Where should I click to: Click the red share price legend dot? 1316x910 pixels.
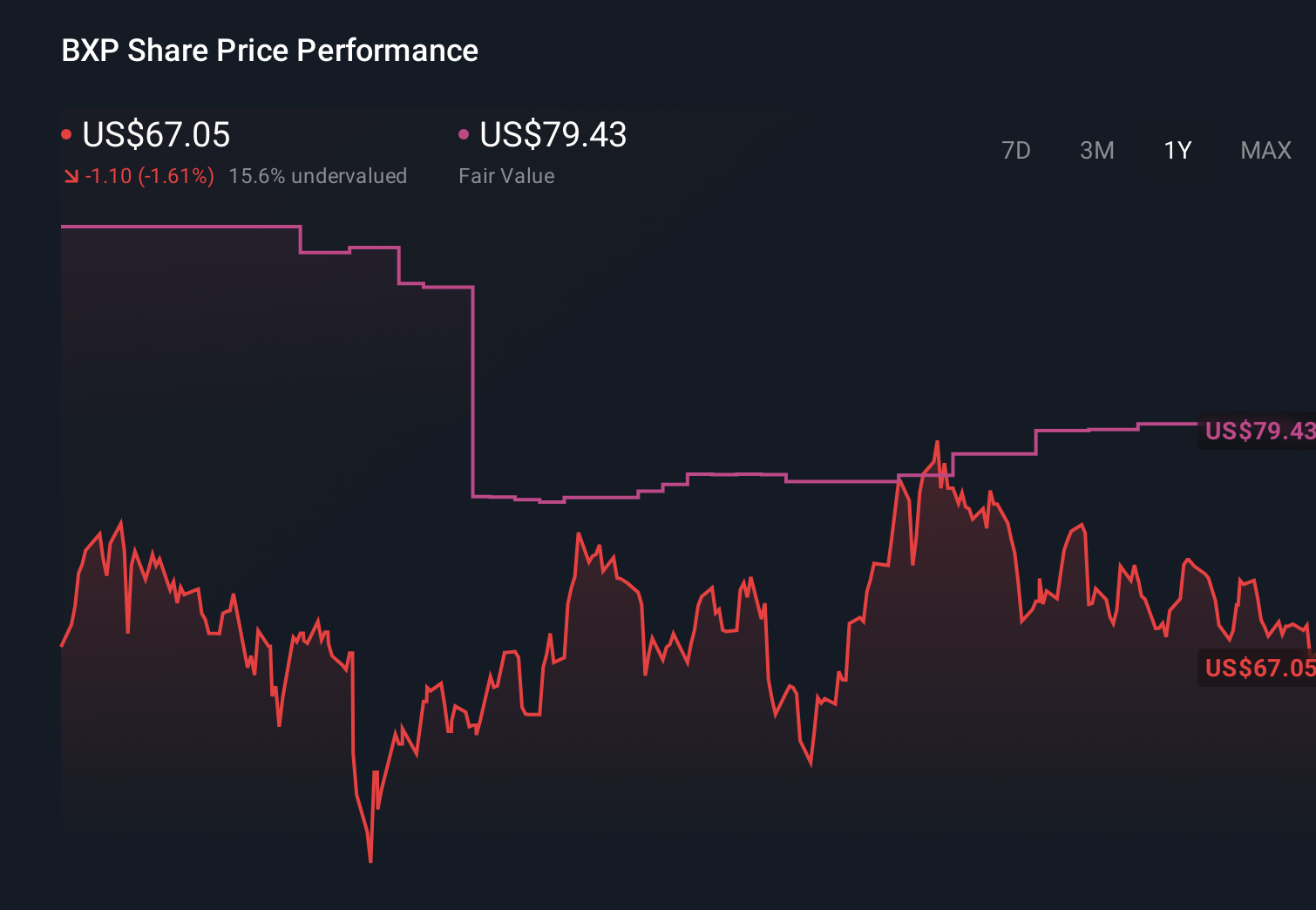66,132
